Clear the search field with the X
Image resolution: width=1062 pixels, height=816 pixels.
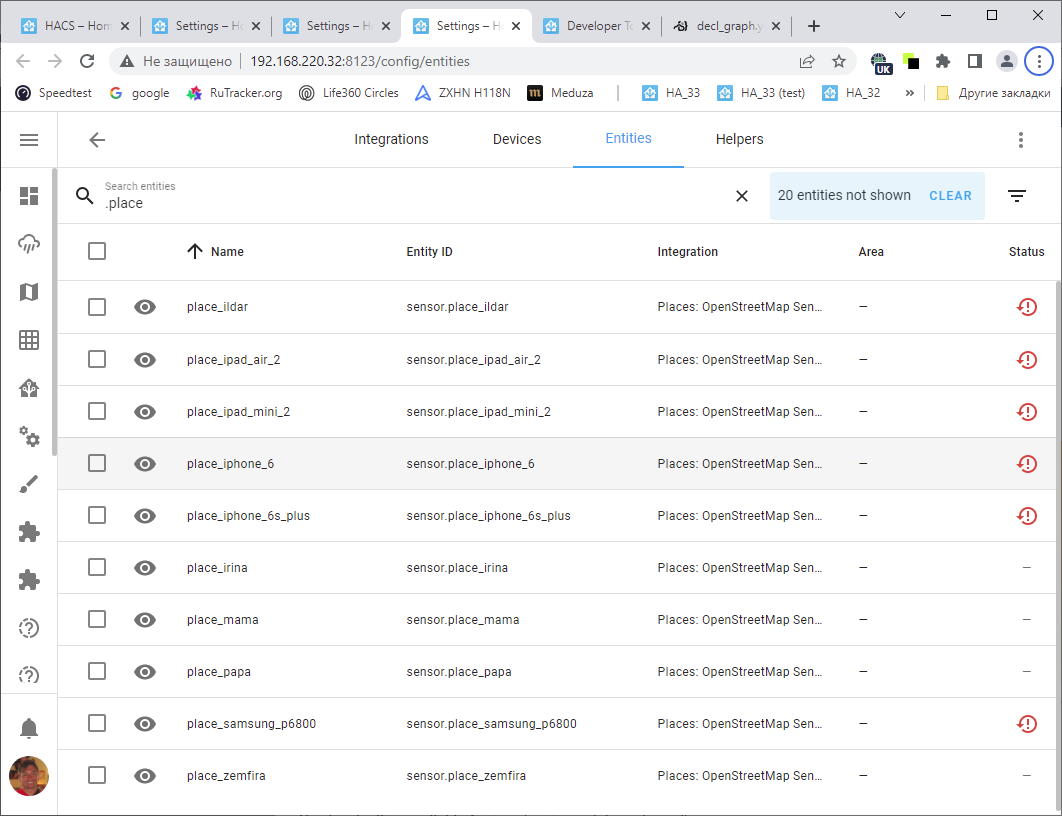coord(741,196)
